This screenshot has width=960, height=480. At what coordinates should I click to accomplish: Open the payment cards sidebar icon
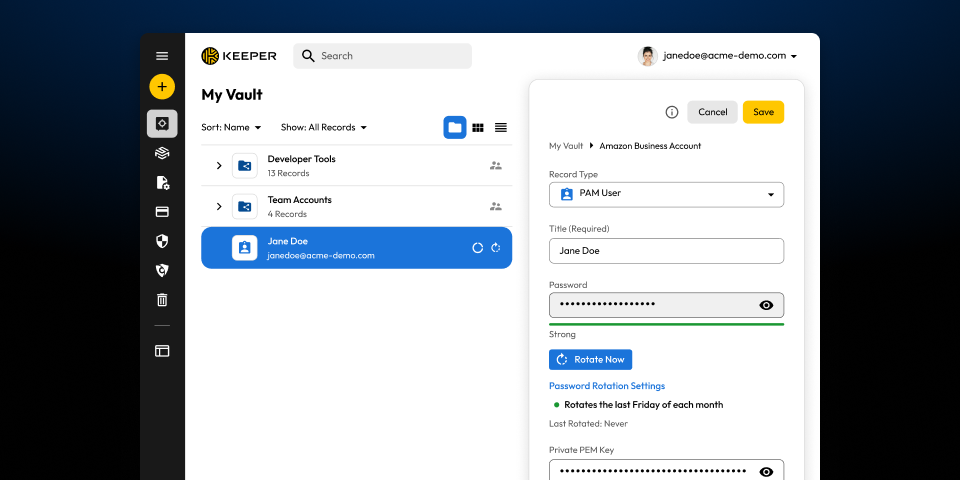162,212
